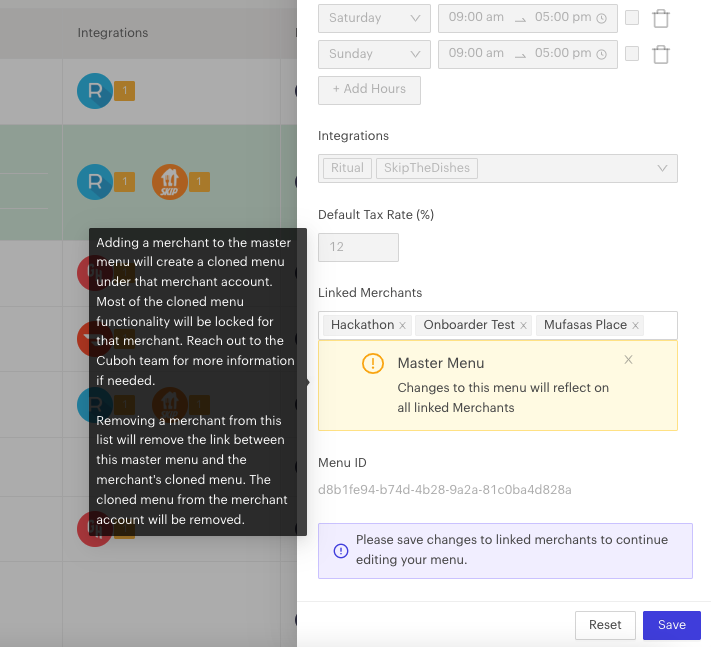Screen dimensions: 711x647
Task: Click the info icon in save notice
Action: coord(341,550)
